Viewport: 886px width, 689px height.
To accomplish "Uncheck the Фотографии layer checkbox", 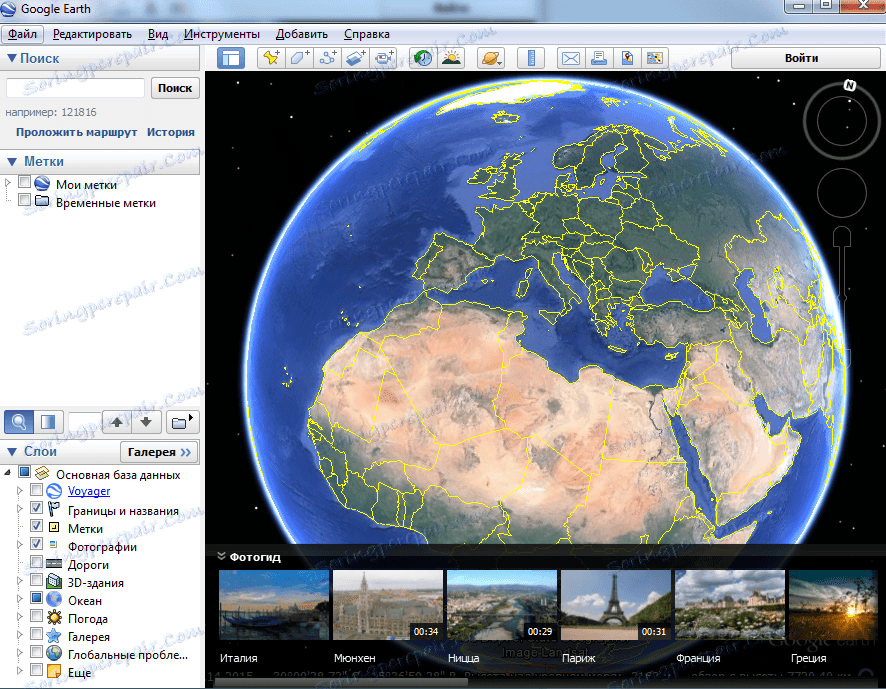I will point(37,544).
